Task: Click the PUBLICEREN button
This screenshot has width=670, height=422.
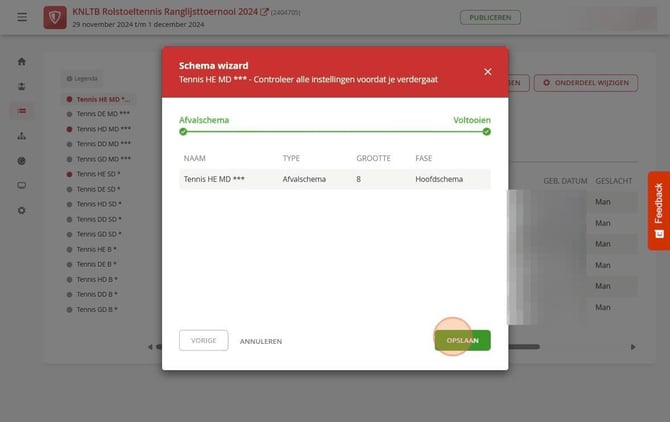Action: tap(490, 18)
